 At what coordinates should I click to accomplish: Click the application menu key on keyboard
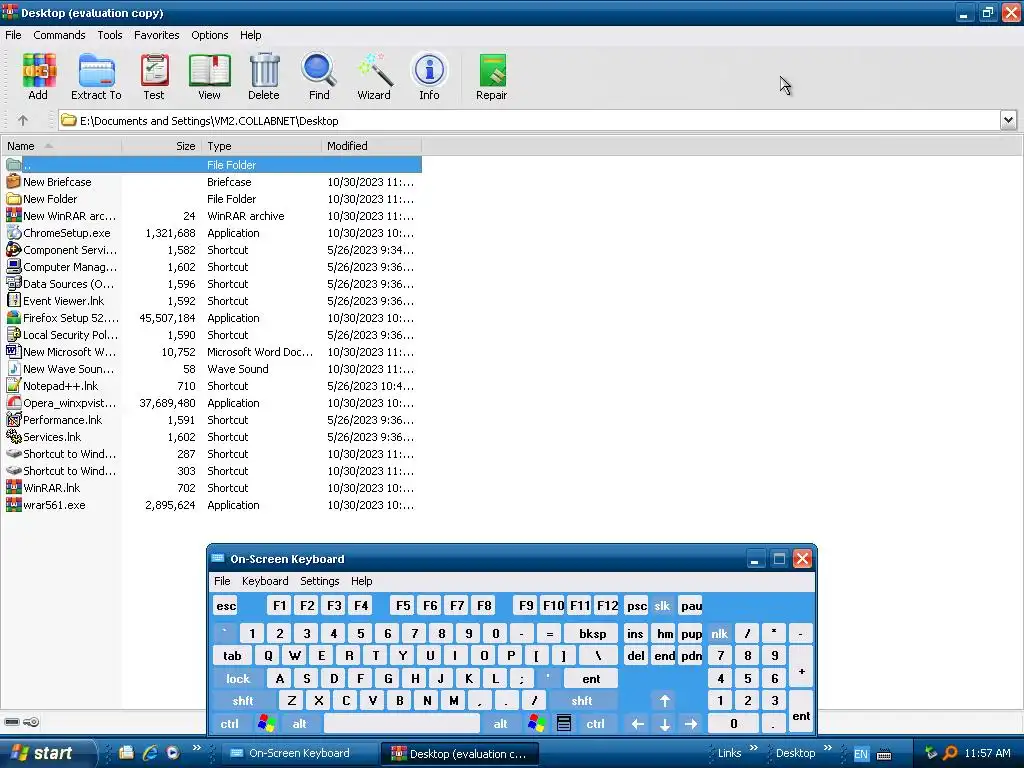coord(564,723)
